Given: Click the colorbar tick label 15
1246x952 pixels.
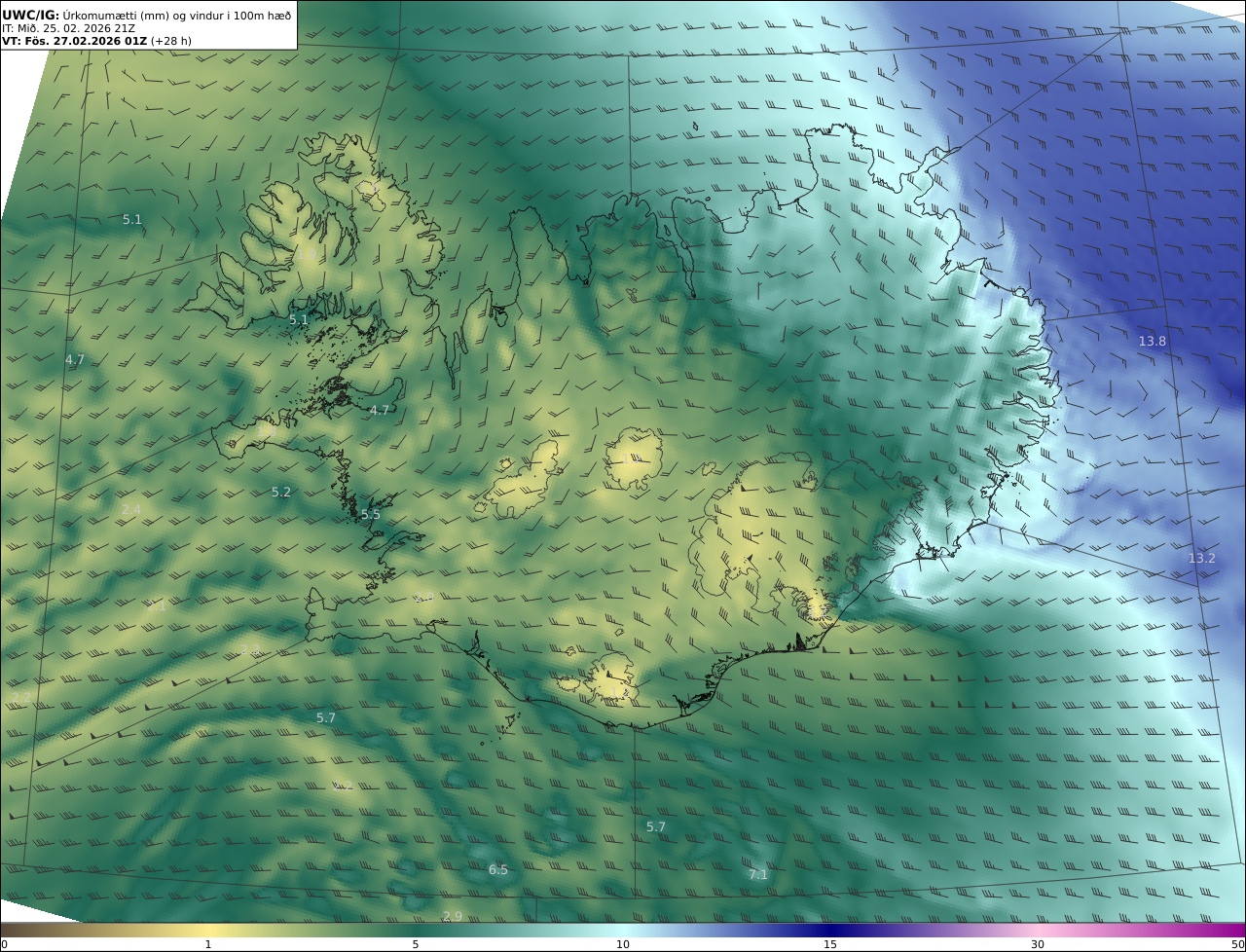Looking at the screenshot, I should coord(830,944).
